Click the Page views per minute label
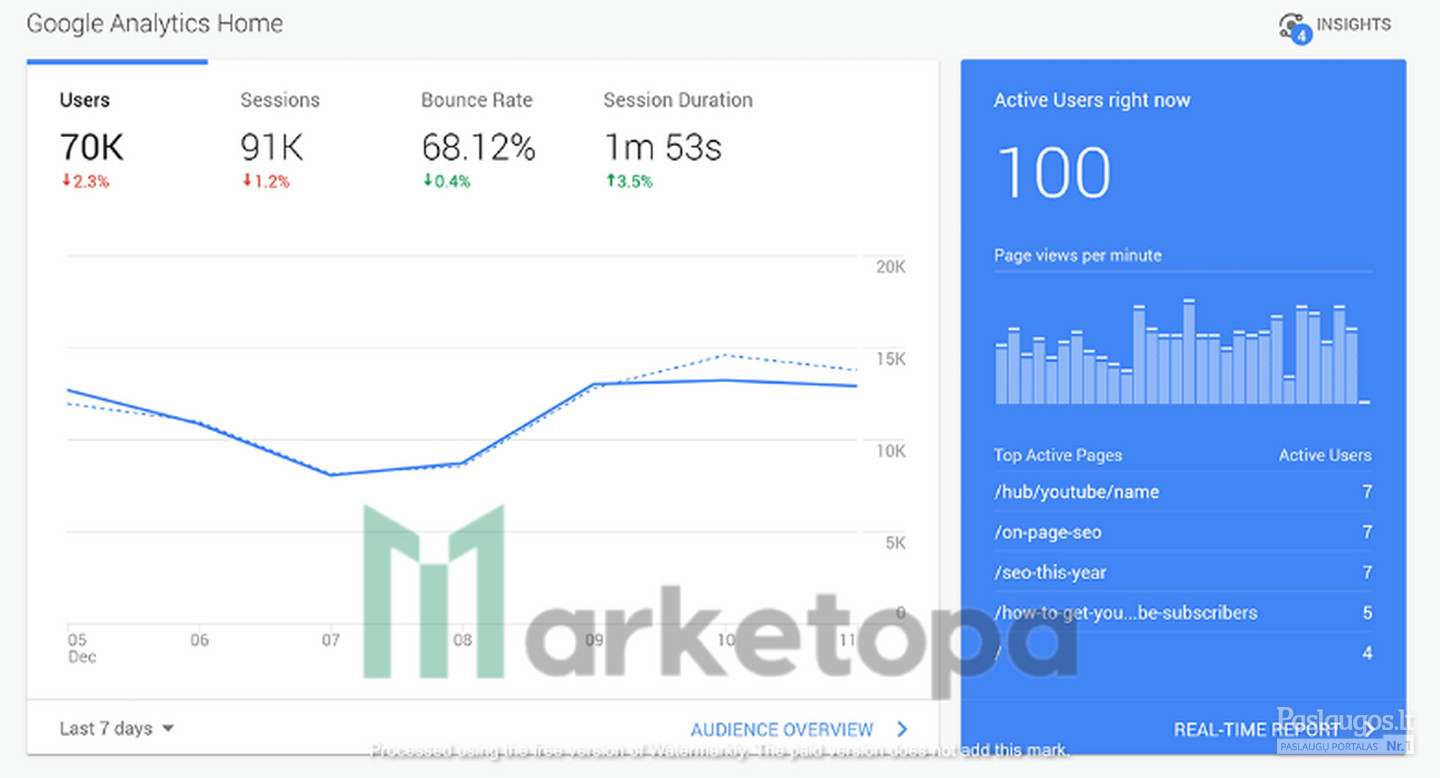The image size is (1440, 778). [x=1078, y=255]
